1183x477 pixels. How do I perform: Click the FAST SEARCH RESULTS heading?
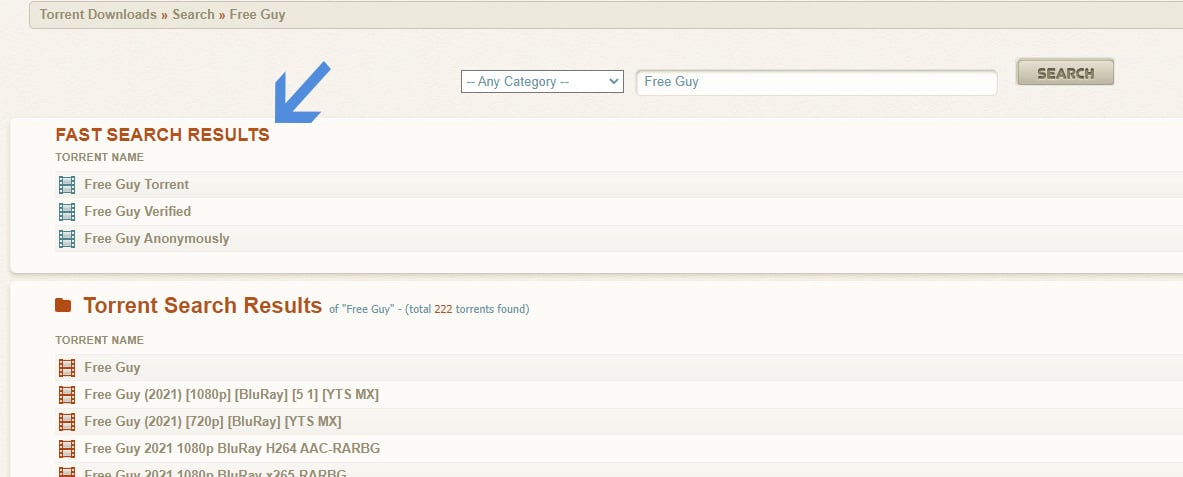click(162, 135)
